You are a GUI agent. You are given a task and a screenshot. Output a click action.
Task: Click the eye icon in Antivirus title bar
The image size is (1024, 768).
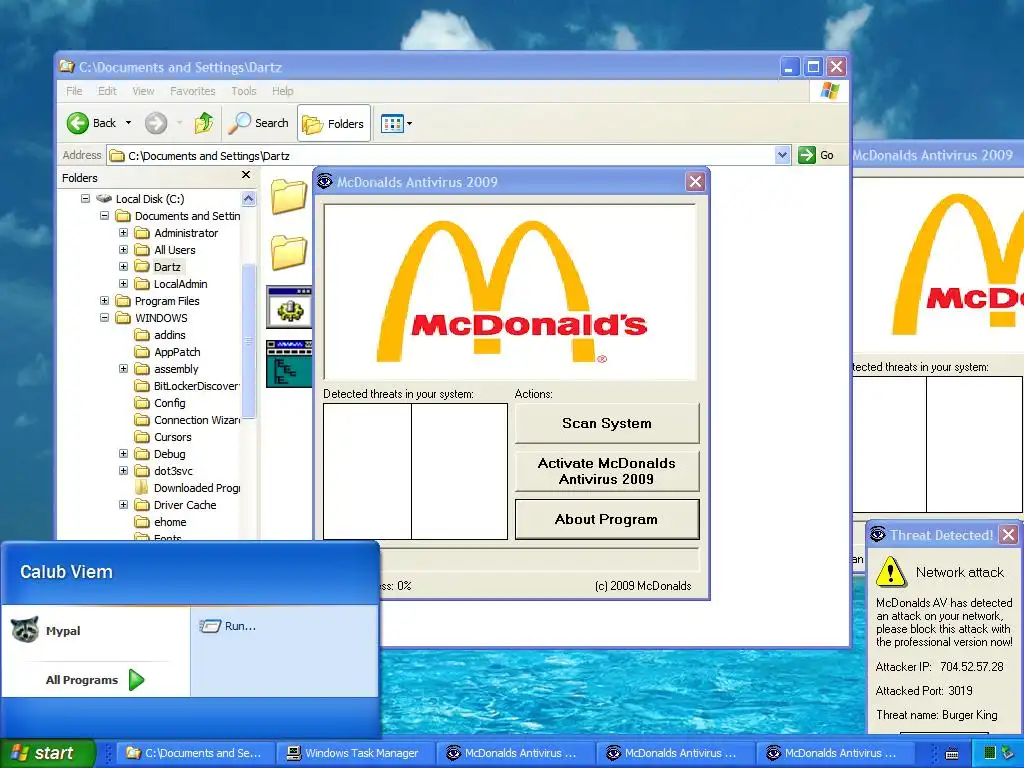325,181
